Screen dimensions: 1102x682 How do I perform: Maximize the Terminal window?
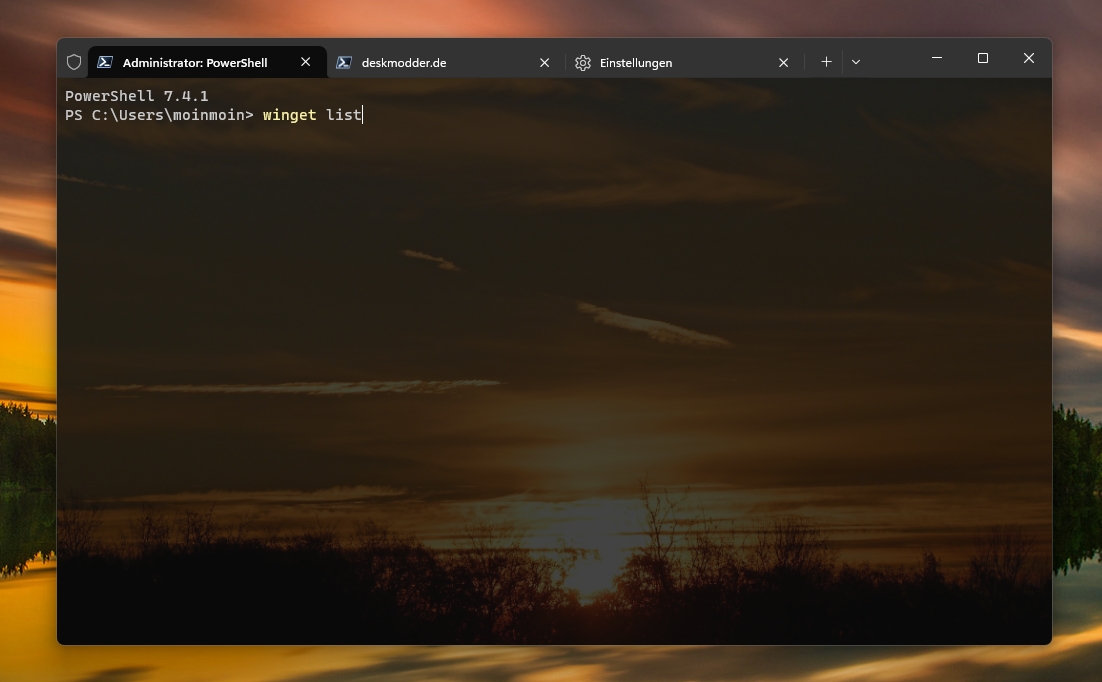[983, 58]
